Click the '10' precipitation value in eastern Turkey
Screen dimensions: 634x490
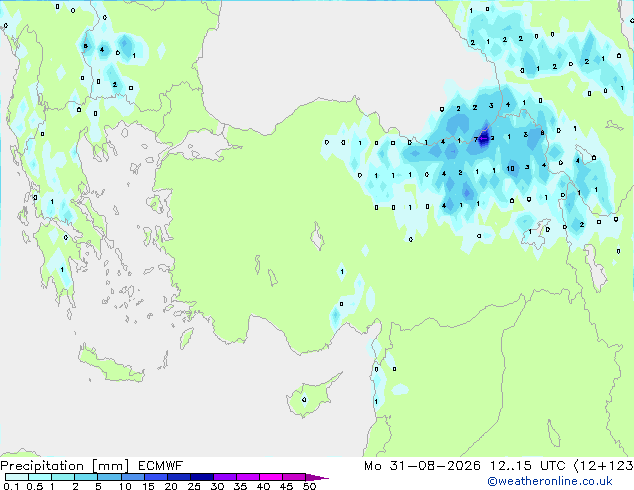point(511,169)
